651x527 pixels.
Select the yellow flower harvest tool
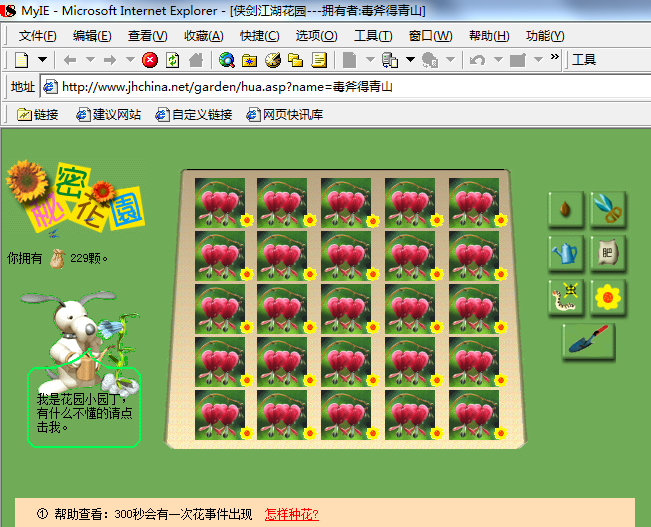[x=608, y=297]
